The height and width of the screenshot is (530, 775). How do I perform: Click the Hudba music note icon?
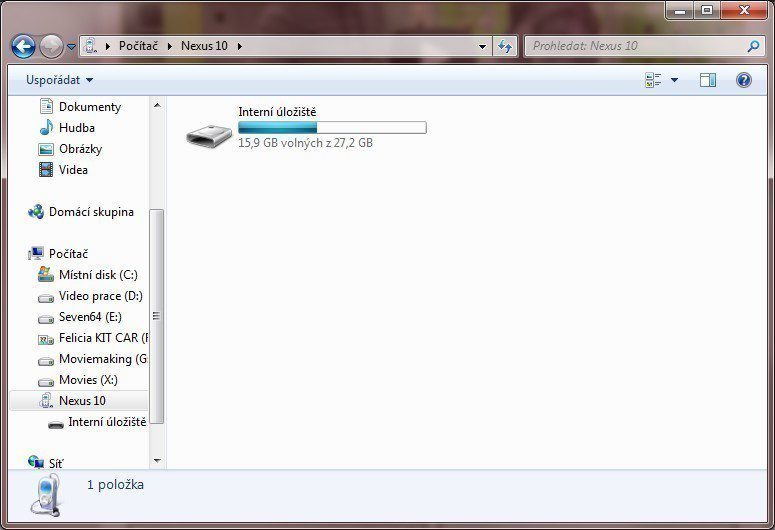46,128
